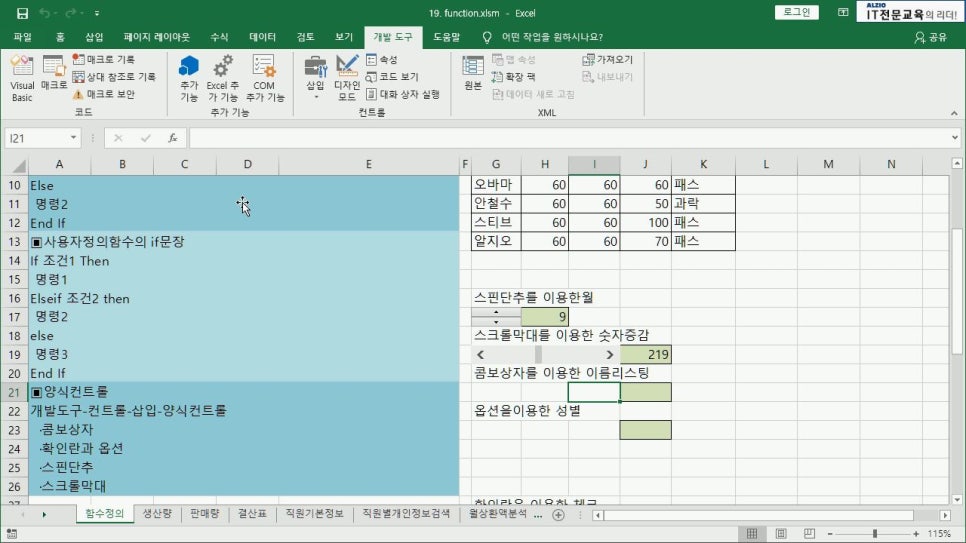Click 대화 상자 실행
Image resolution: width=966 pixels, height=543 pixels.
click(403, 94)
